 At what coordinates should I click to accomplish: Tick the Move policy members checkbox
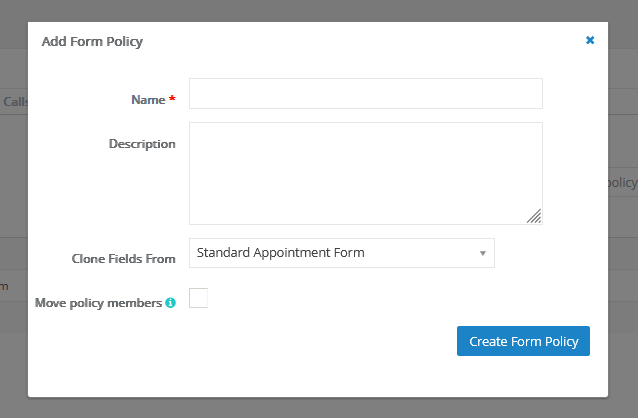click(x=198, y=298)
